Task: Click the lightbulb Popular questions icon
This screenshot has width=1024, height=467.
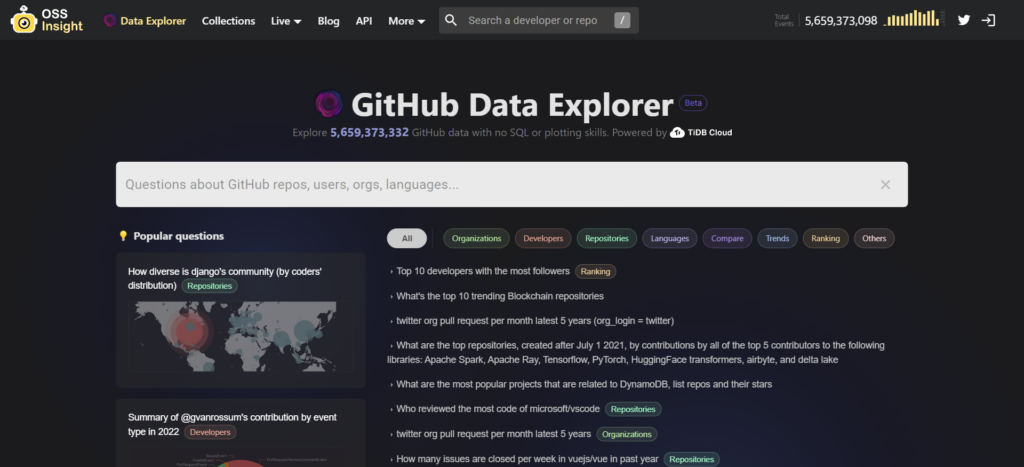Action: 123,236
